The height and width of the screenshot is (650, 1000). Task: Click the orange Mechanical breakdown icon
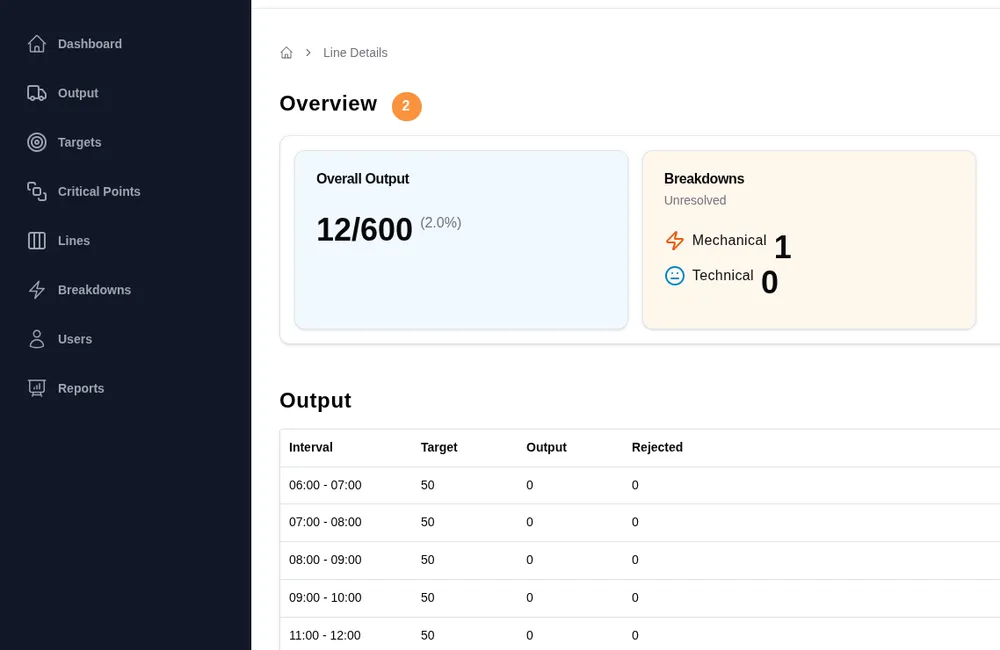coord(674,241)
